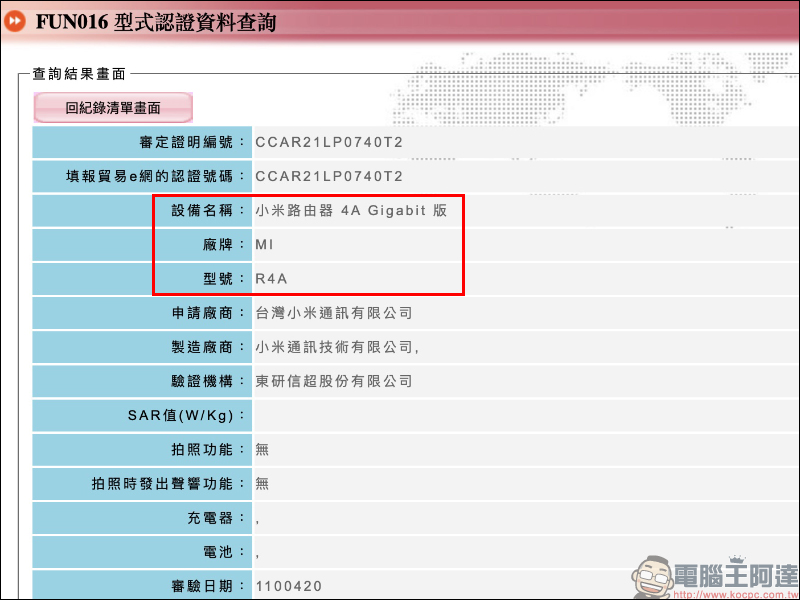Click the manufacturer 小米通訊技術有限公司
Screen dimensions: 800x600
pos(337,347)
